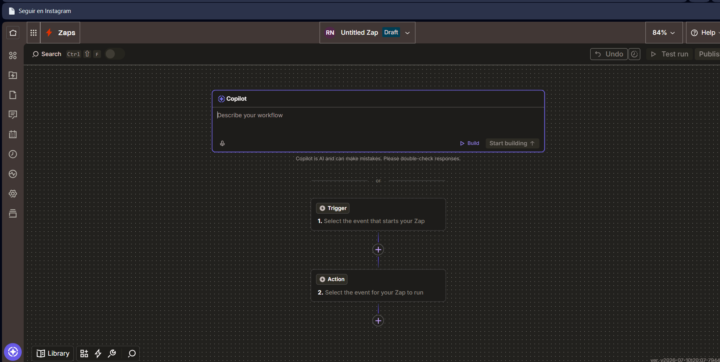Screen dimensions: 720x362
Task: Click the Untitled Zap title
Action: coord(359,33)
